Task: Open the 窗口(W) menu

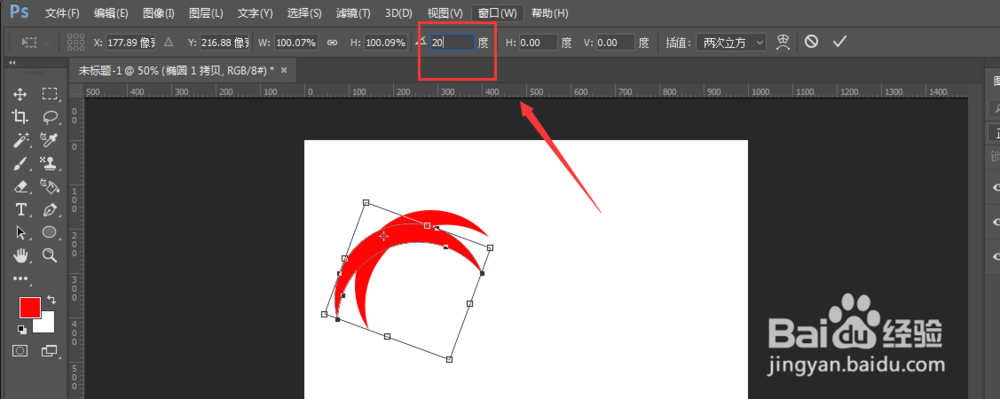Action: coord(497,13)
